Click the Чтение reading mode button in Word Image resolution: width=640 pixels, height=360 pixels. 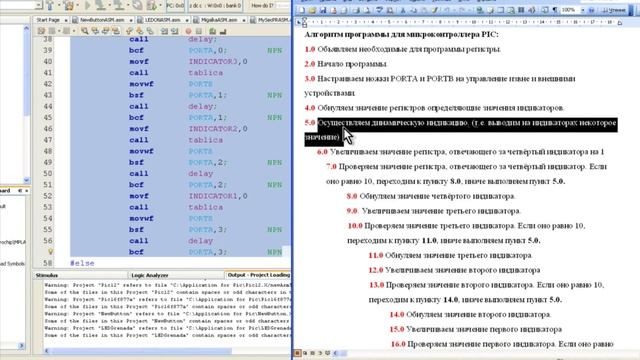[x=614, y=10]
